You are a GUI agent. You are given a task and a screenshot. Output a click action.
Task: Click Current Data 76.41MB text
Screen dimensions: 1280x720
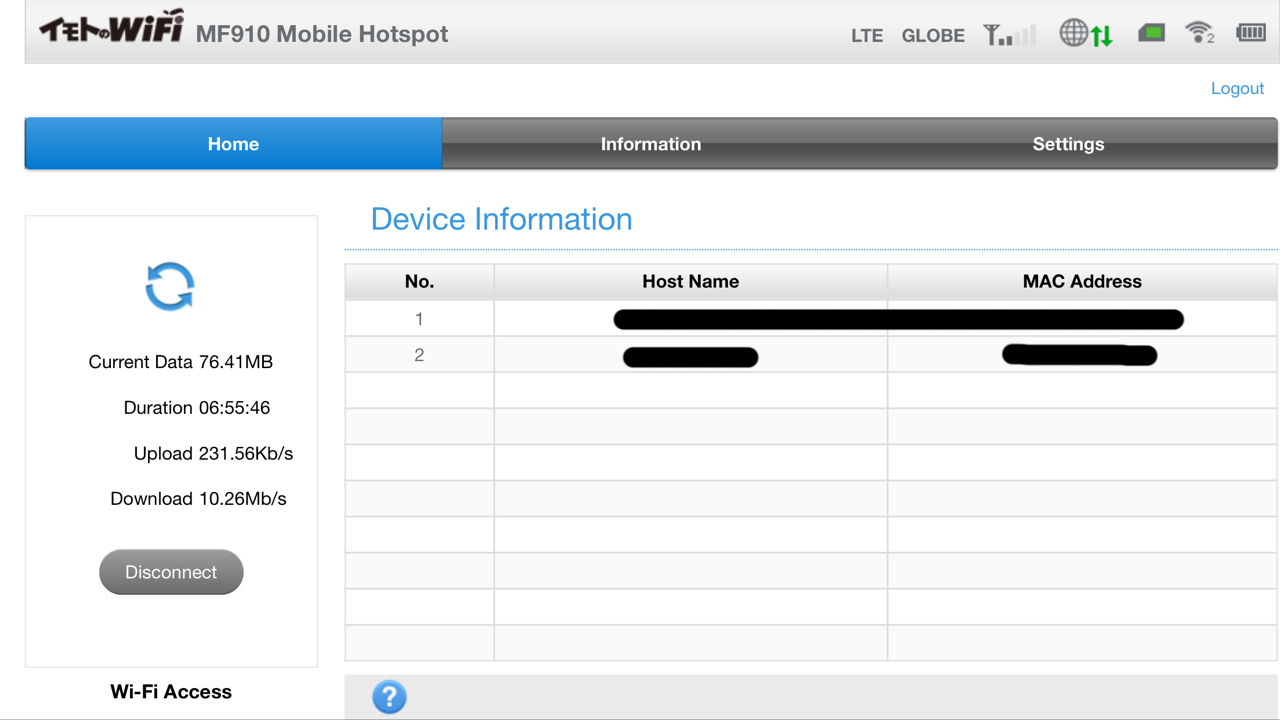pyautogui.click(x=181, y=362)
